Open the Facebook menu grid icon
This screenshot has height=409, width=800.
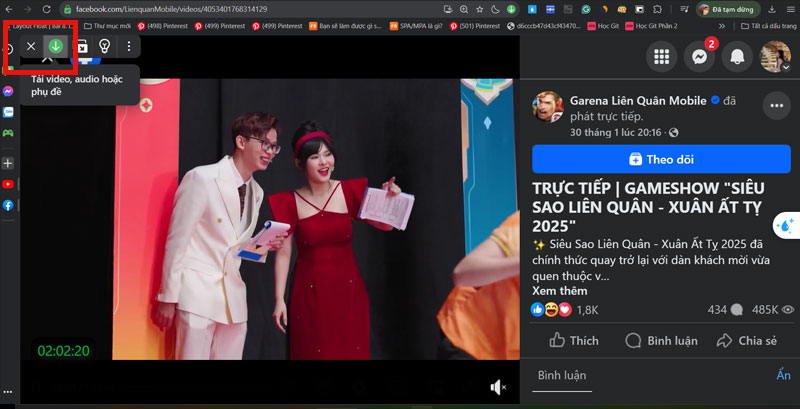point(661,57)
